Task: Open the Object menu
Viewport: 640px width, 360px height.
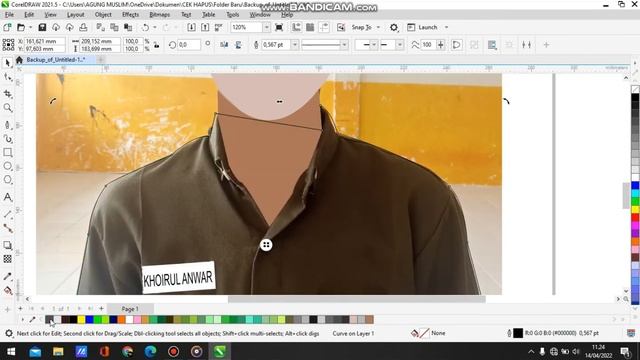Action: 103,14
